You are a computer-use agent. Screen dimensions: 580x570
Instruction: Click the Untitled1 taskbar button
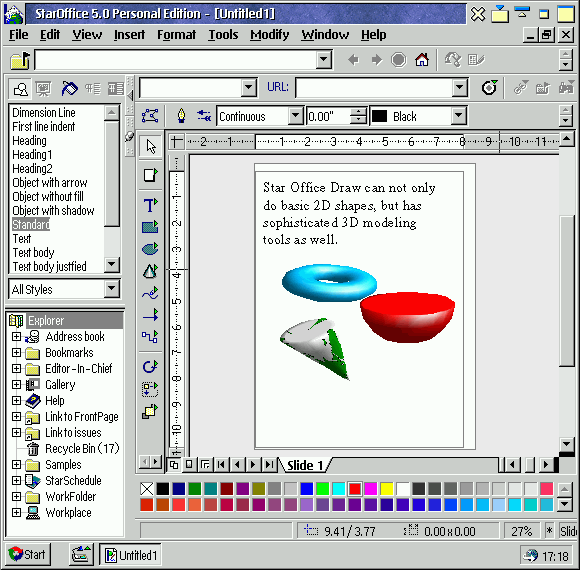pyautogui.click(x=131, y=555)
